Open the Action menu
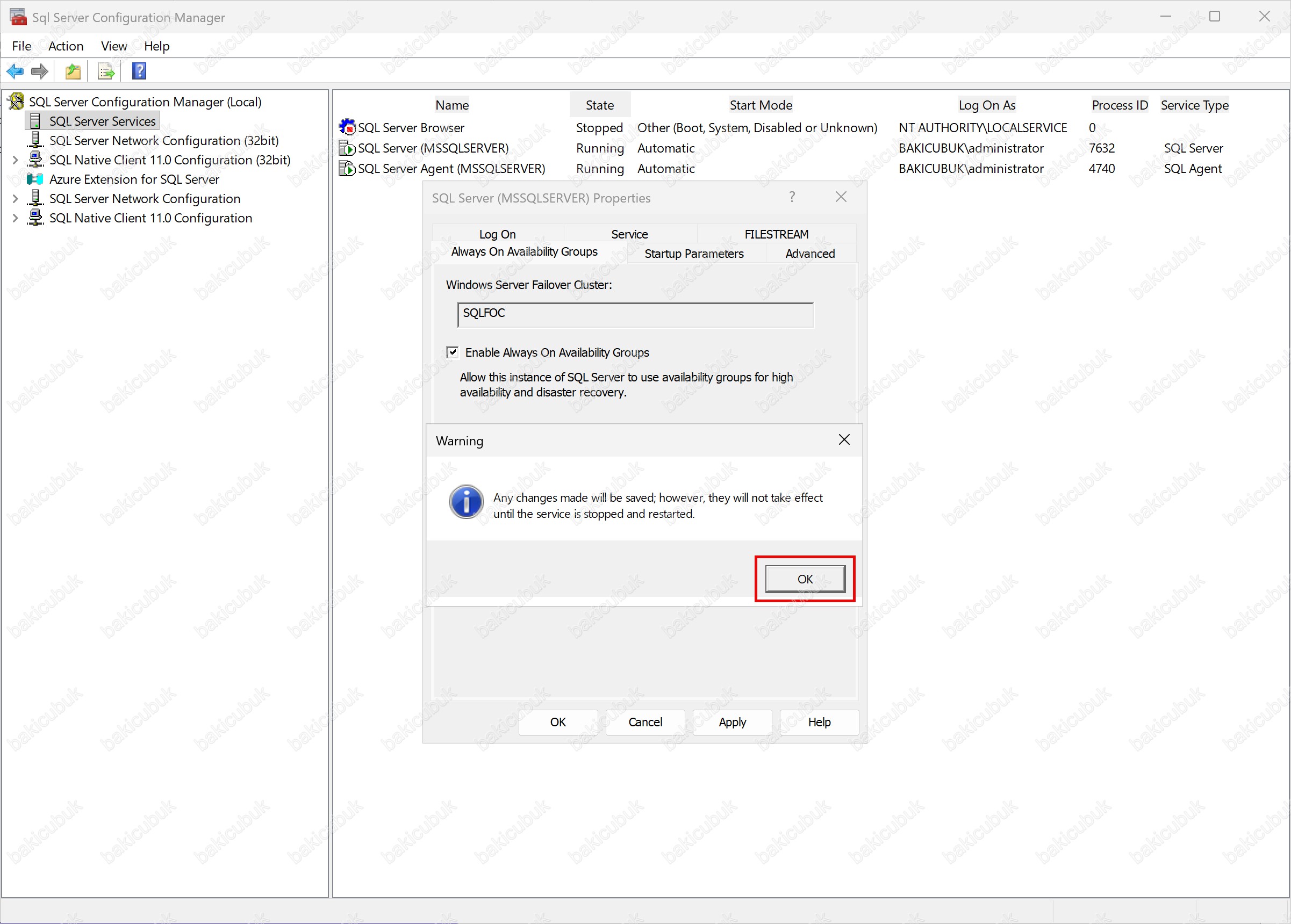The height and width of the screenshot is (924, 1291). [x=66, y=46]
